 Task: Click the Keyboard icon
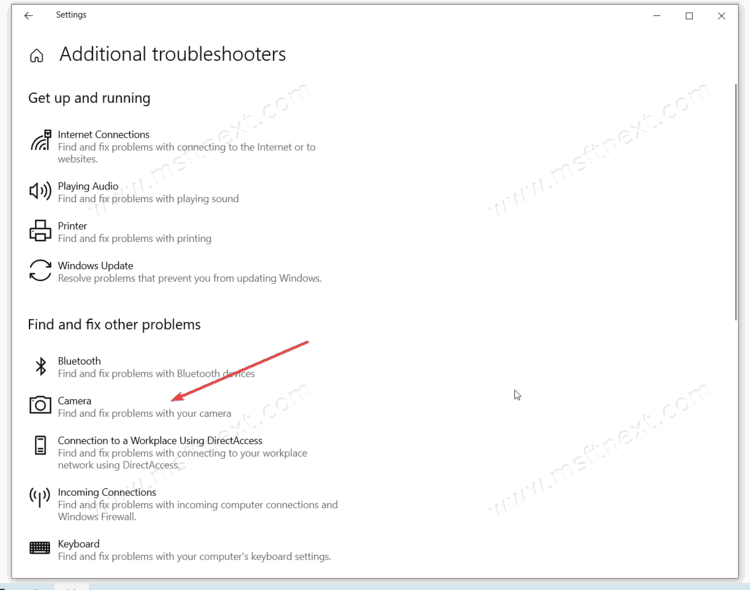[40, 547]
